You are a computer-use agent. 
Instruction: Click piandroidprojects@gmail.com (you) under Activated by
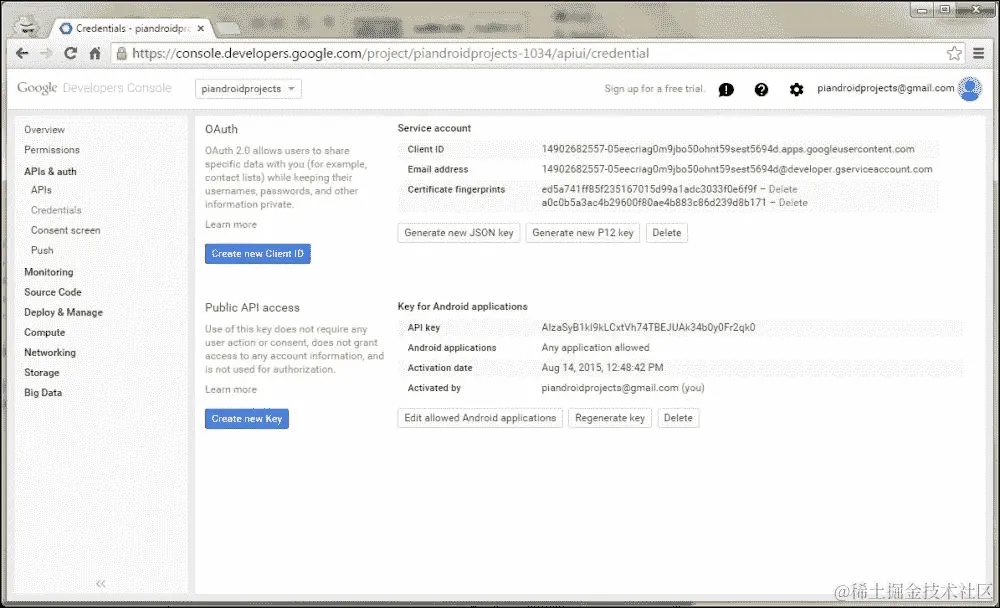click(623, 388)
